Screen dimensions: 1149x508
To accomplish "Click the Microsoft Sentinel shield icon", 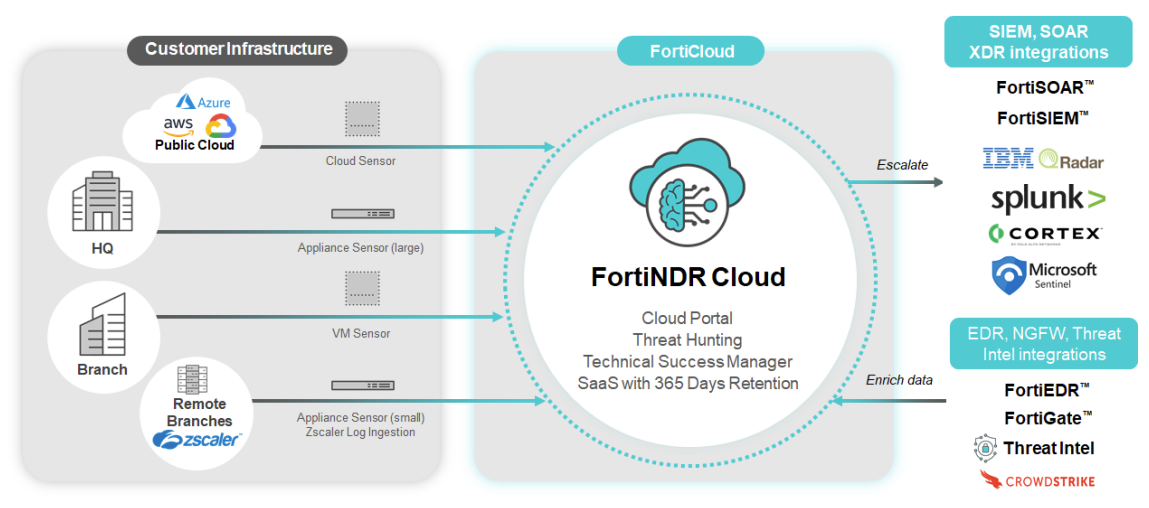I will coord(1008,276).
